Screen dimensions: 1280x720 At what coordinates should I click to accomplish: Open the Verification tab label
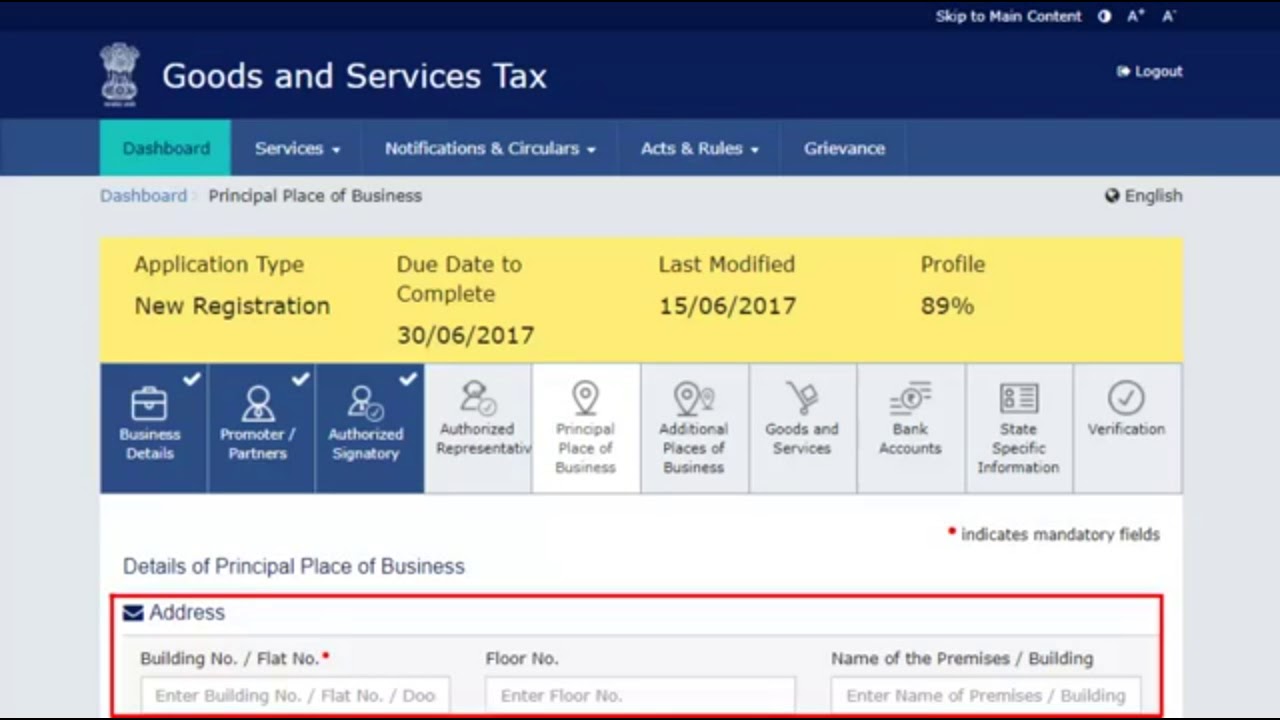(x=1126, y=429)
